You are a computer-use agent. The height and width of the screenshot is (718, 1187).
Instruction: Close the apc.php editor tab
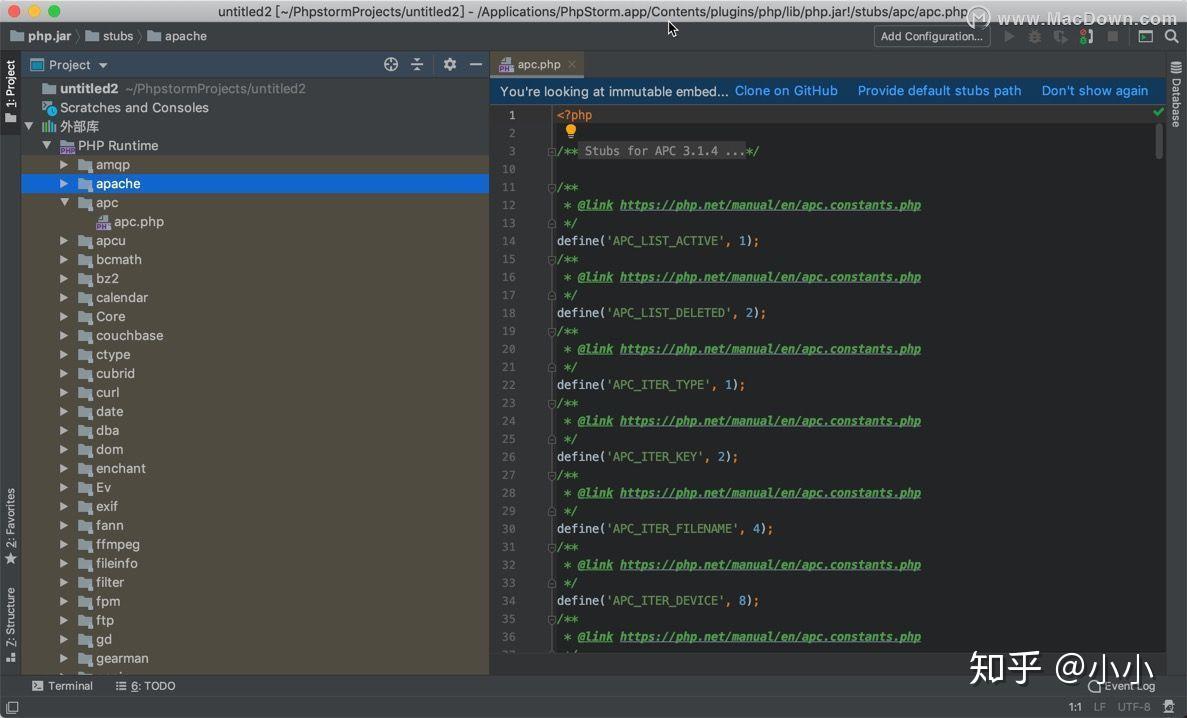click(x=572, y=64)
